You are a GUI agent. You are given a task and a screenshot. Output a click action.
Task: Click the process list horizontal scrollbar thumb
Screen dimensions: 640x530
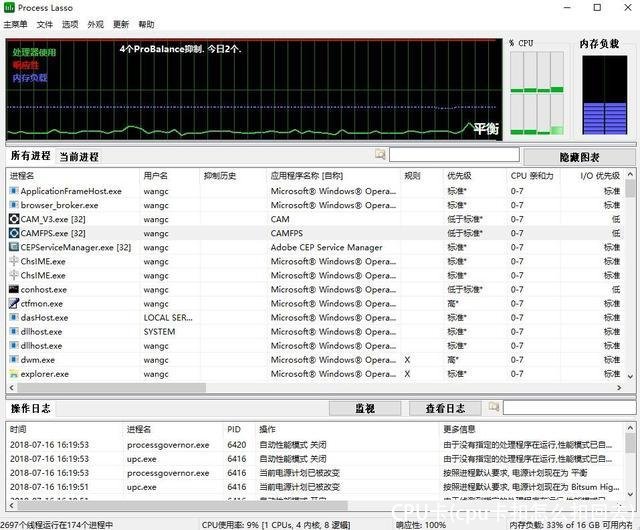(x=111, y=387)
